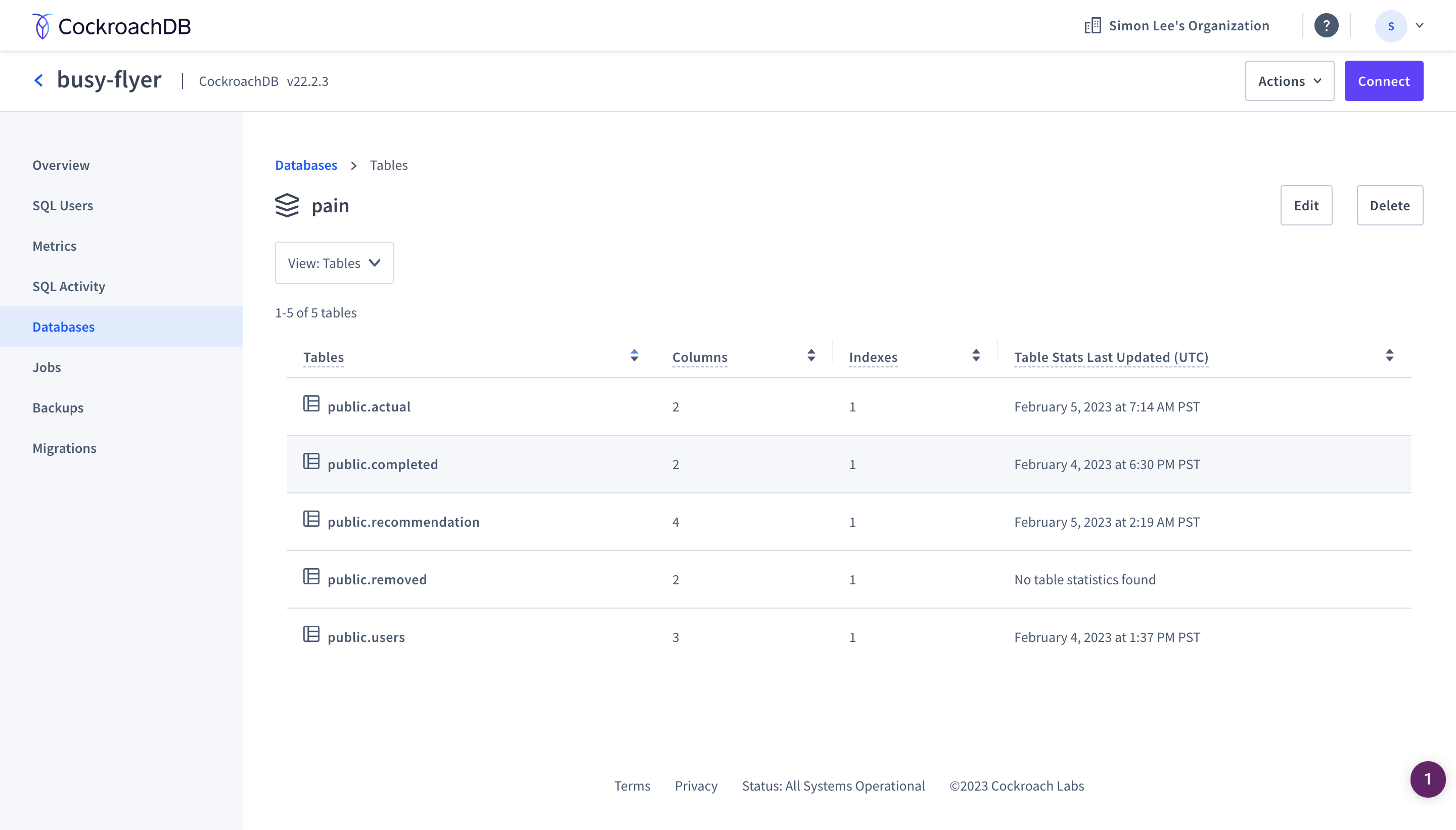Click the CockroachDB logo icon
Viewport: 1456px width, 830px height.
41,26
